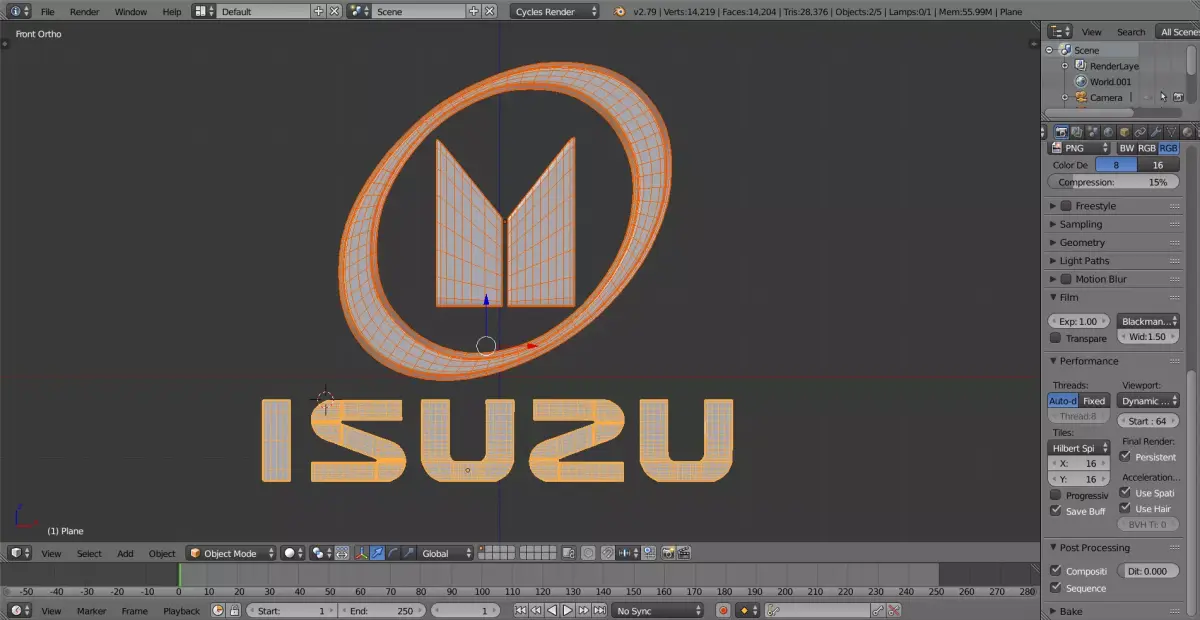Click the OpenGL render animation clapper icon
The image size is (1200, 620).
click(682, 553)
